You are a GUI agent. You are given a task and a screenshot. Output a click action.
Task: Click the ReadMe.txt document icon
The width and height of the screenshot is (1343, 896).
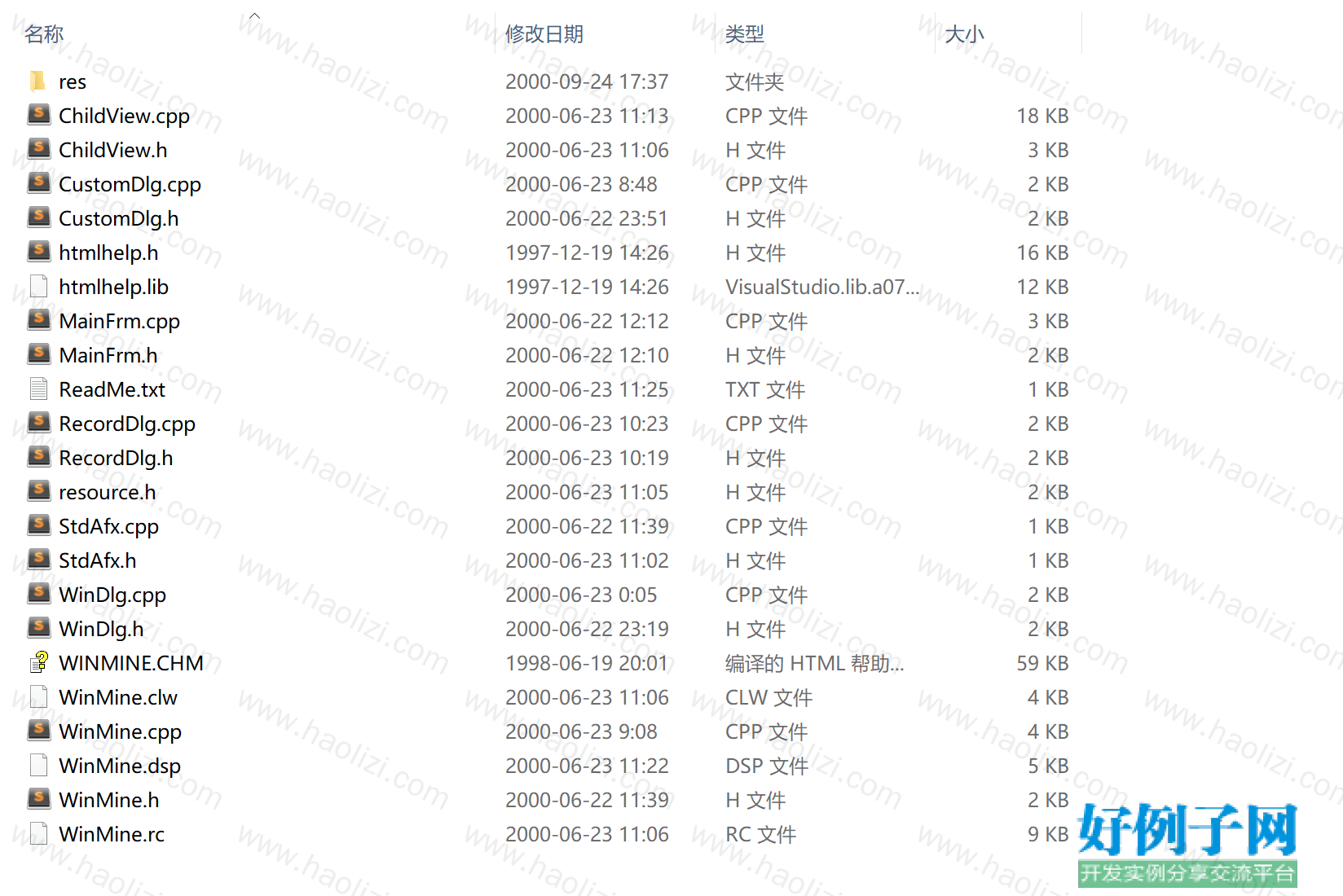(x=38, y=389)
